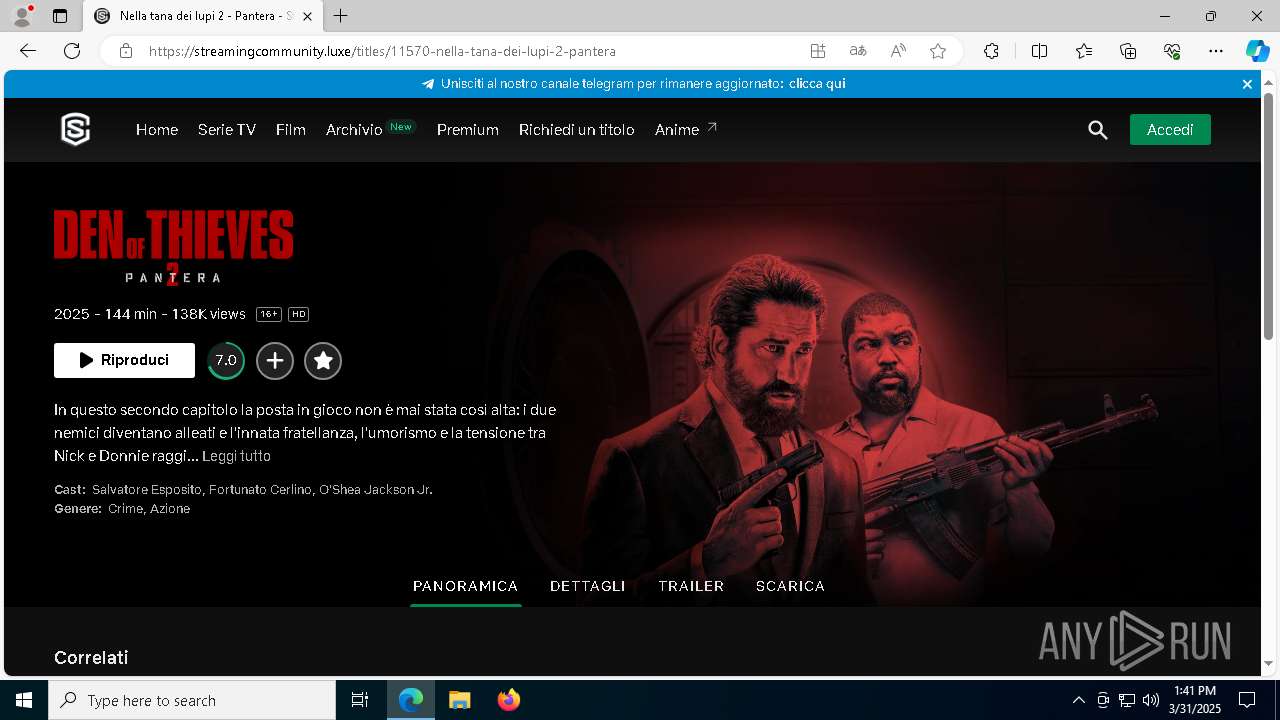Expand description with Leggi tutto
The width and height of the screenshot is (1280, 720).
[x=236, y=456]
